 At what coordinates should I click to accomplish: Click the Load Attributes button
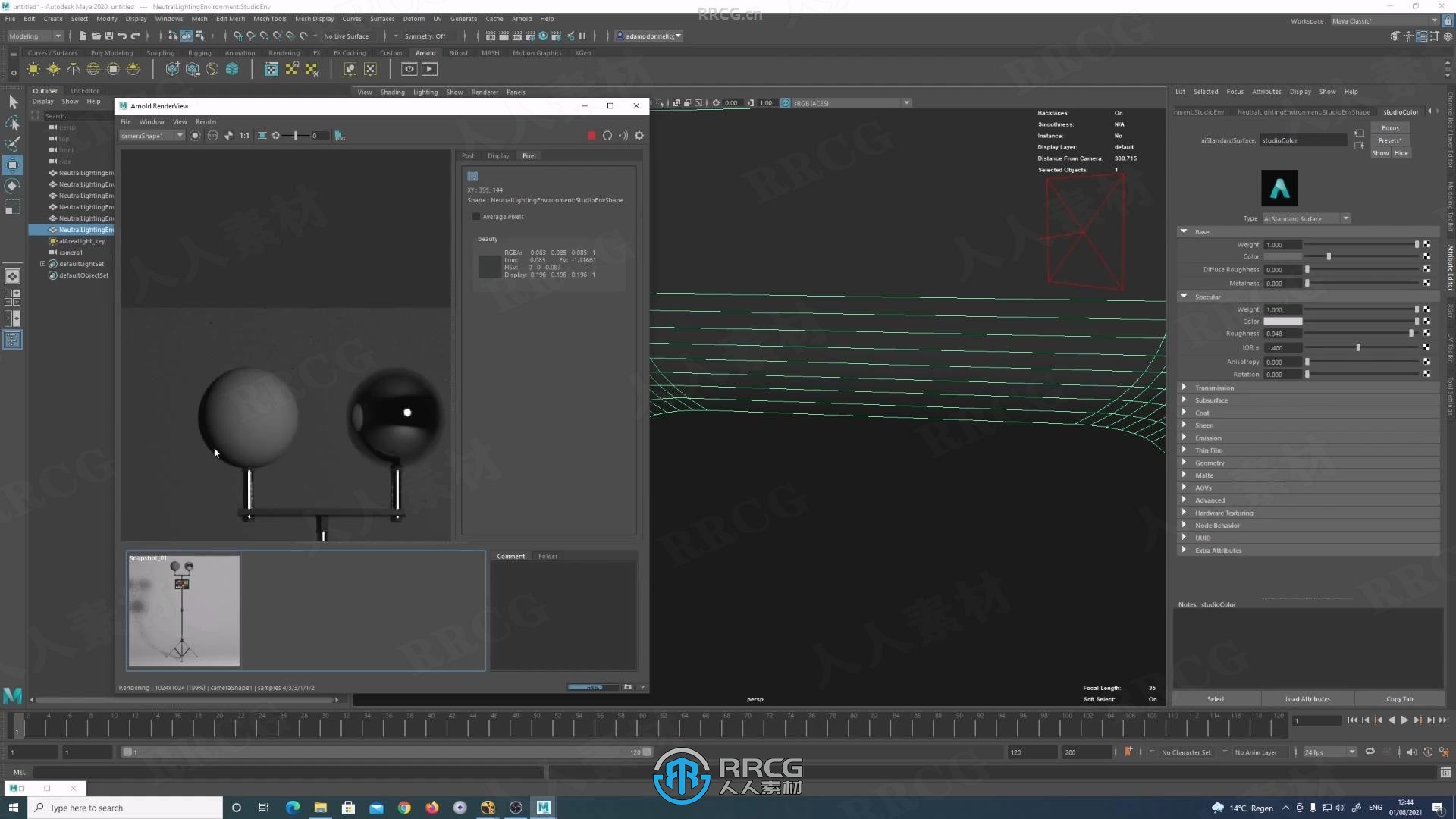point(1307,698)
